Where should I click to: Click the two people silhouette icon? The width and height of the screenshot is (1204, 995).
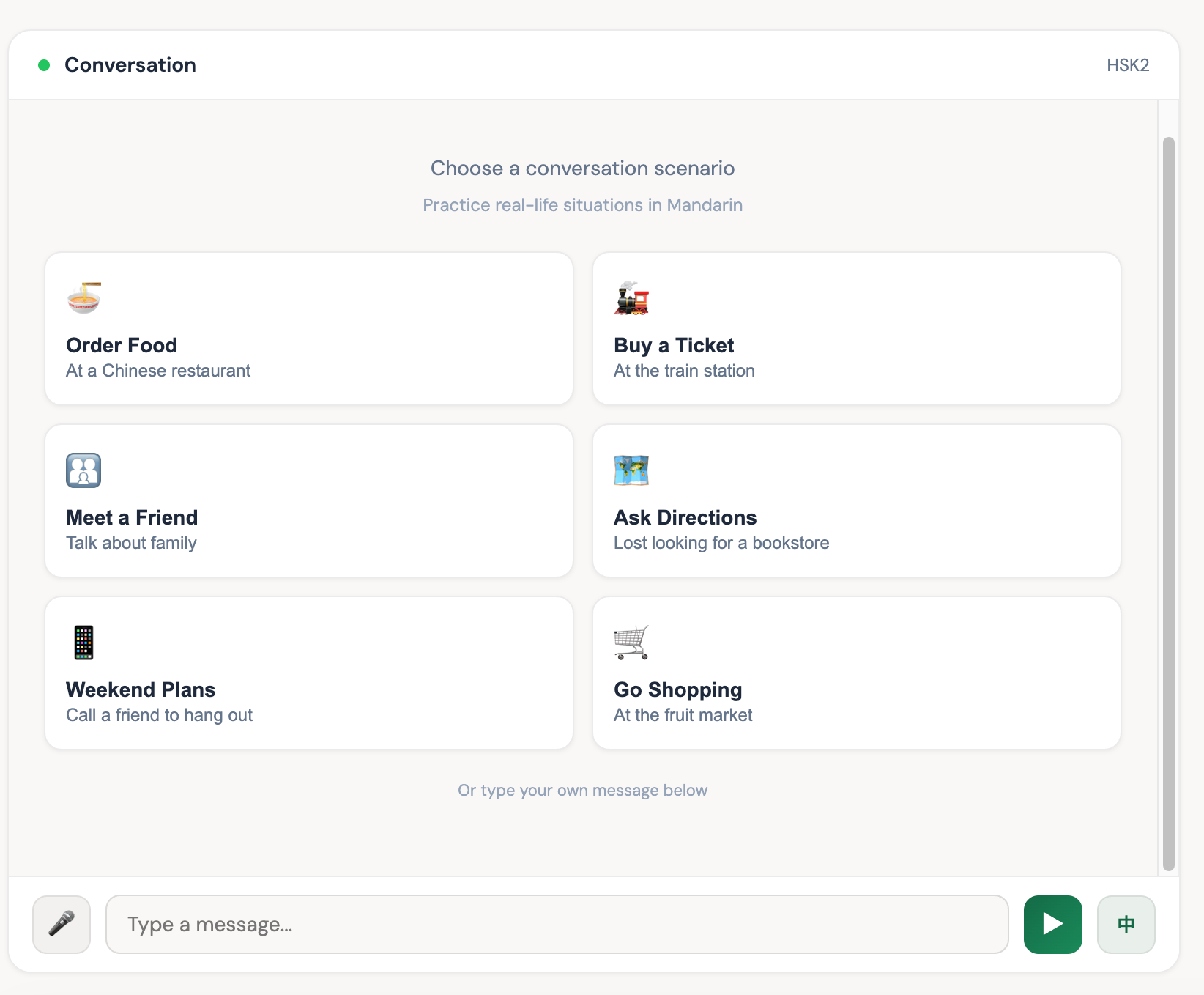pos(83,470)
